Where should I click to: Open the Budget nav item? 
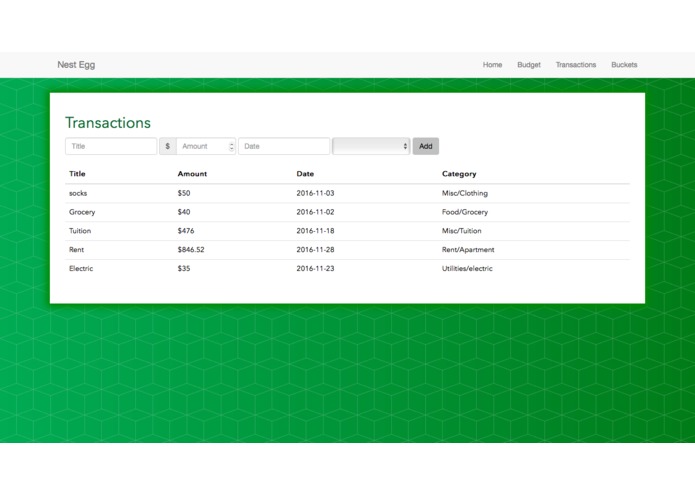tap(529, 65)
